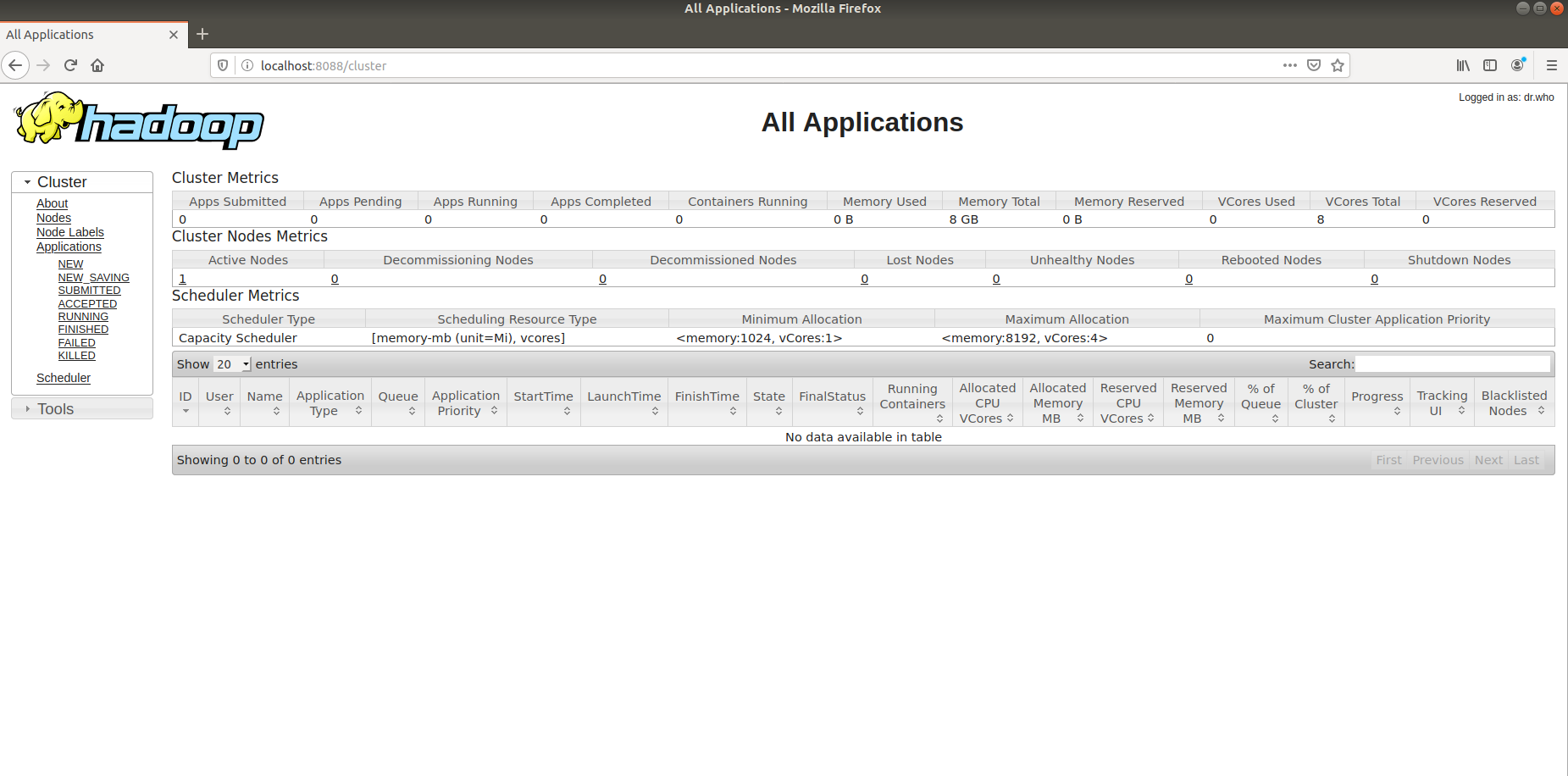
Task: Sort table by User column
Action: click(x=219, y=402)
